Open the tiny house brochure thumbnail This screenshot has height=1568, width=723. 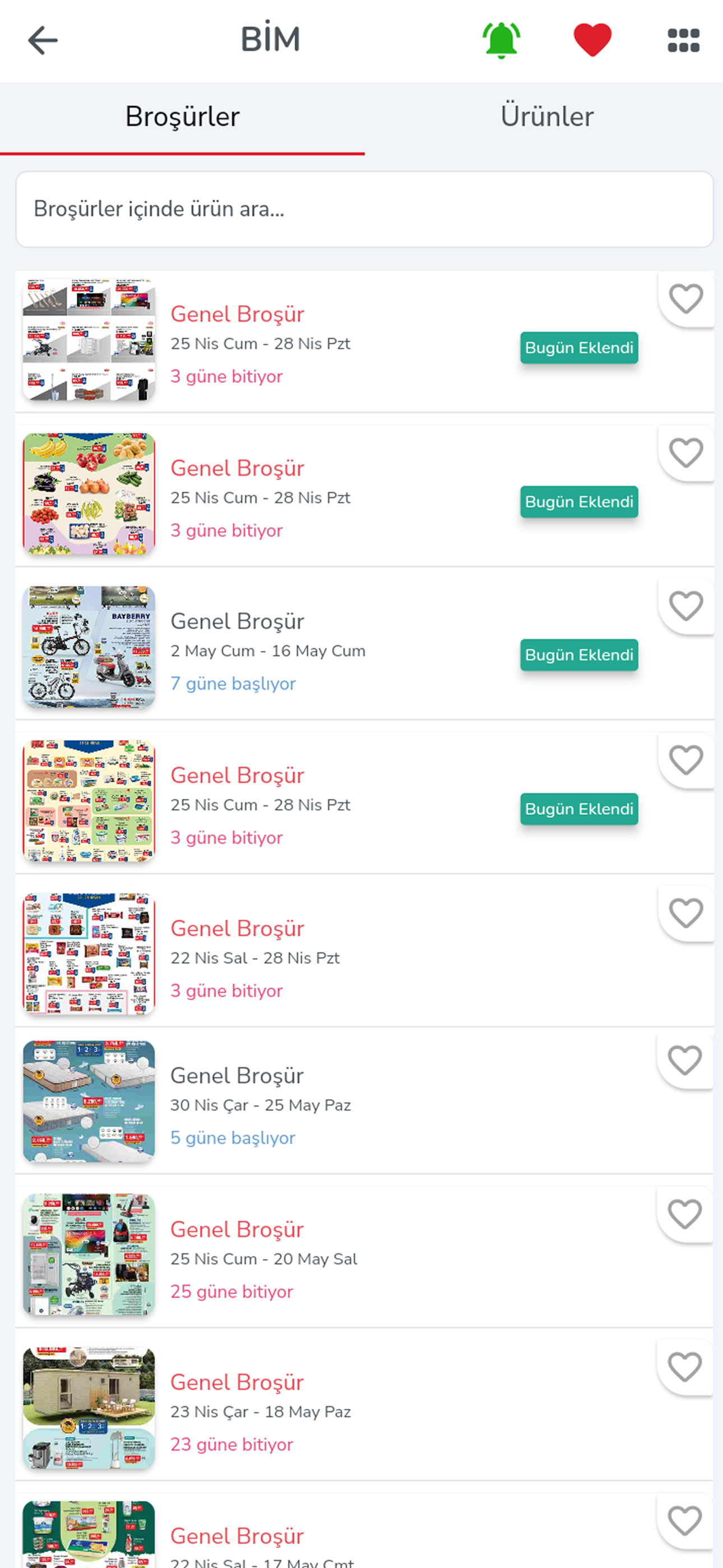[89, 1407]
